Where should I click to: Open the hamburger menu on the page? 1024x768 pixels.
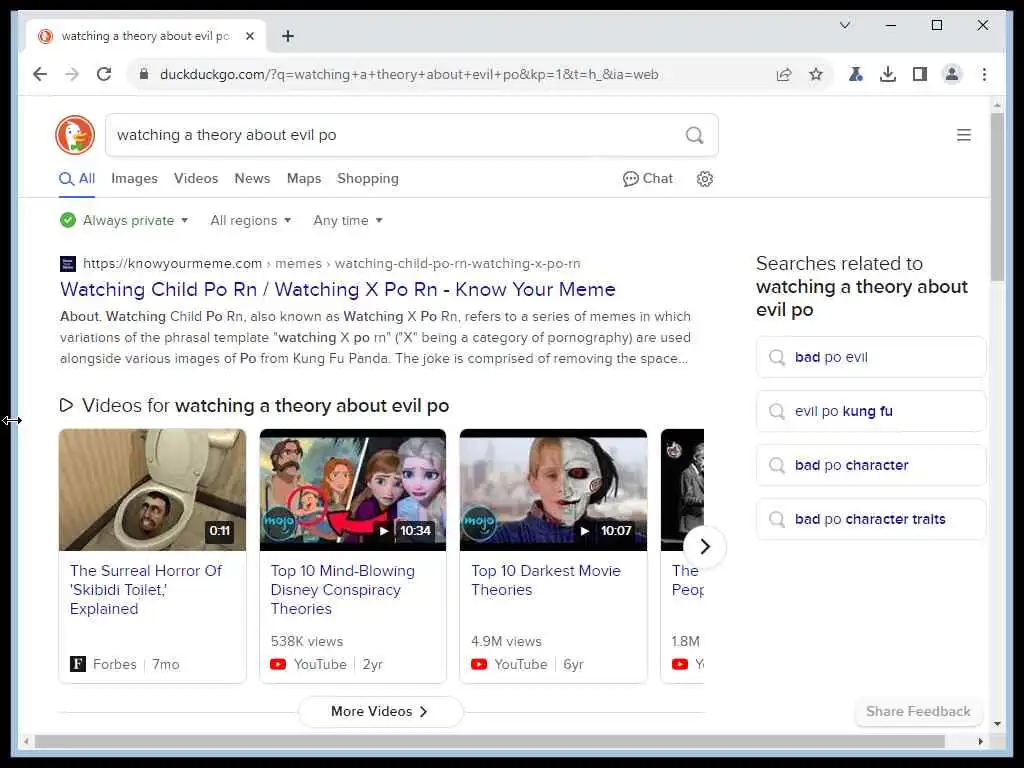(x=964, y=135)
